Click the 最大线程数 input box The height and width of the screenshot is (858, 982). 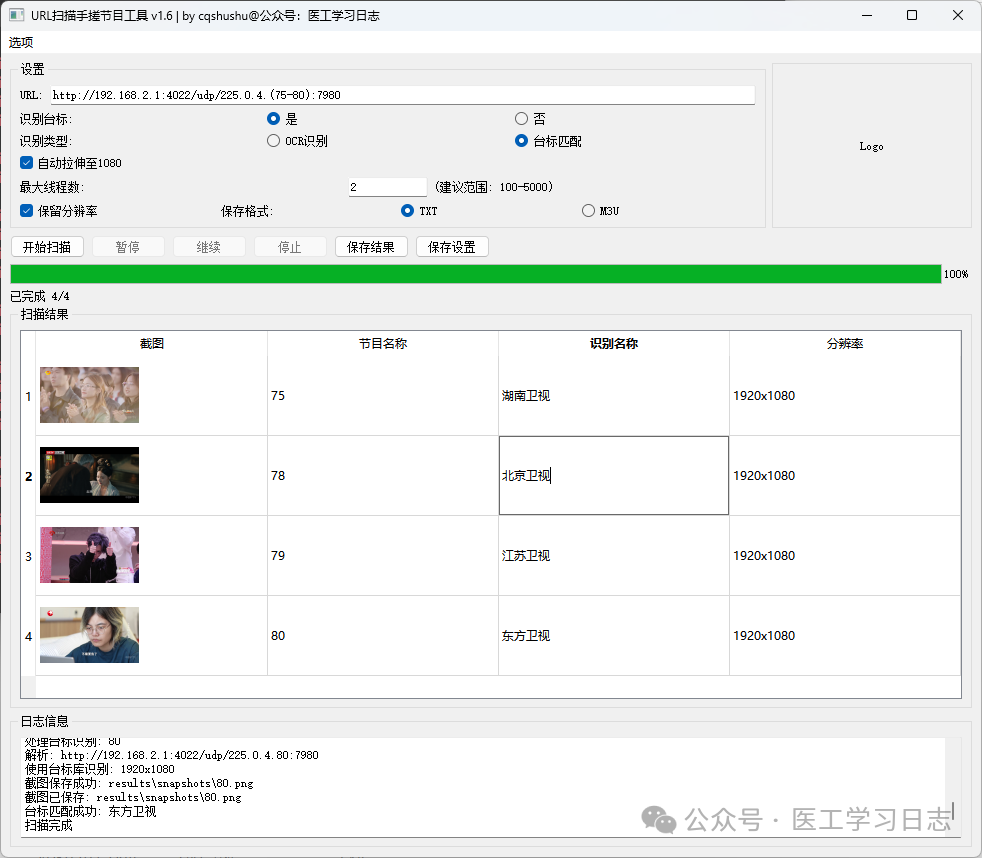[x=387, y=187]
